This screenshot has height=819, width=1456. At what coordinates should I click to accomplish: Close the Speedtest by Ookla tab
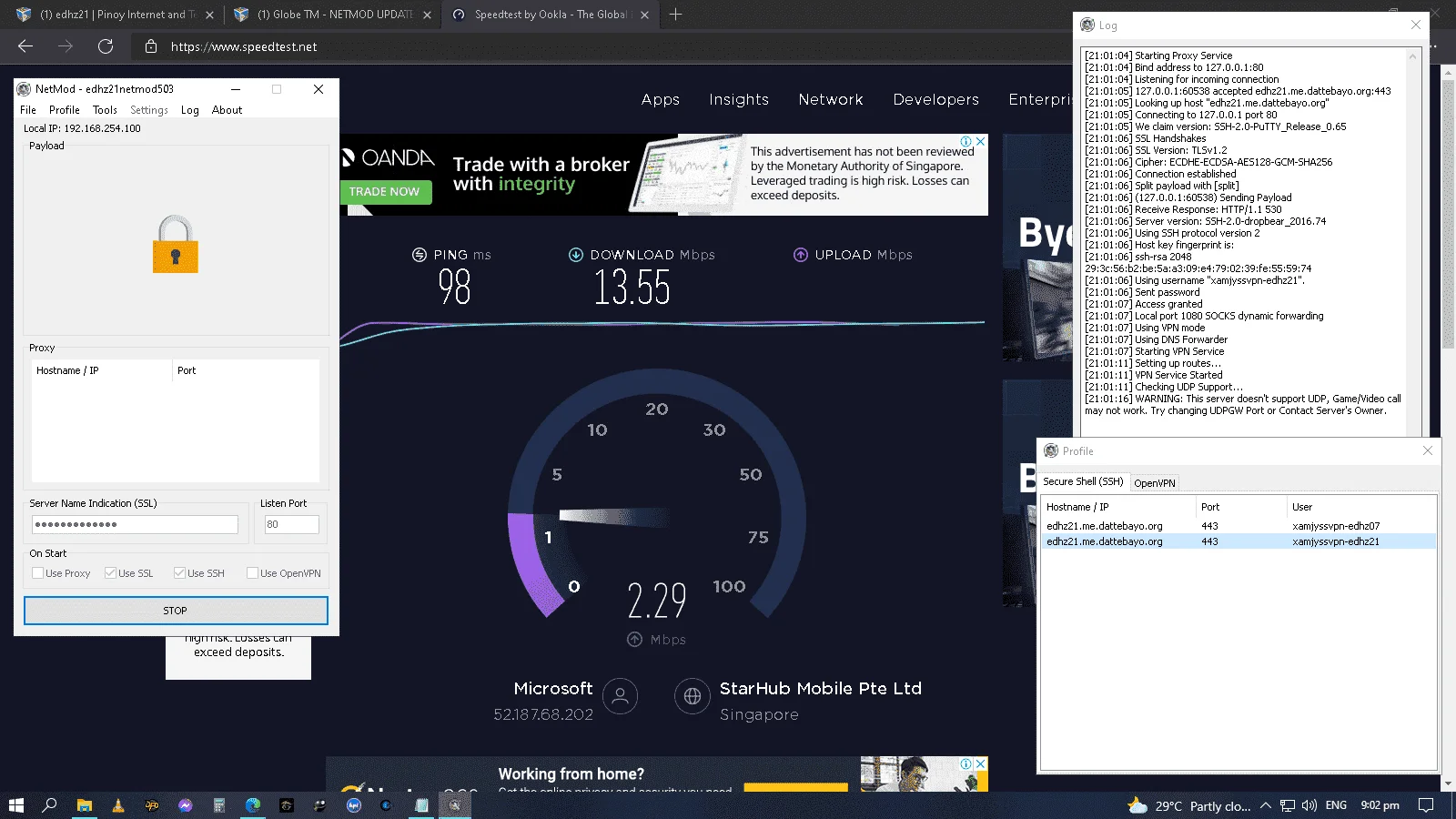[x=644, y=15]
